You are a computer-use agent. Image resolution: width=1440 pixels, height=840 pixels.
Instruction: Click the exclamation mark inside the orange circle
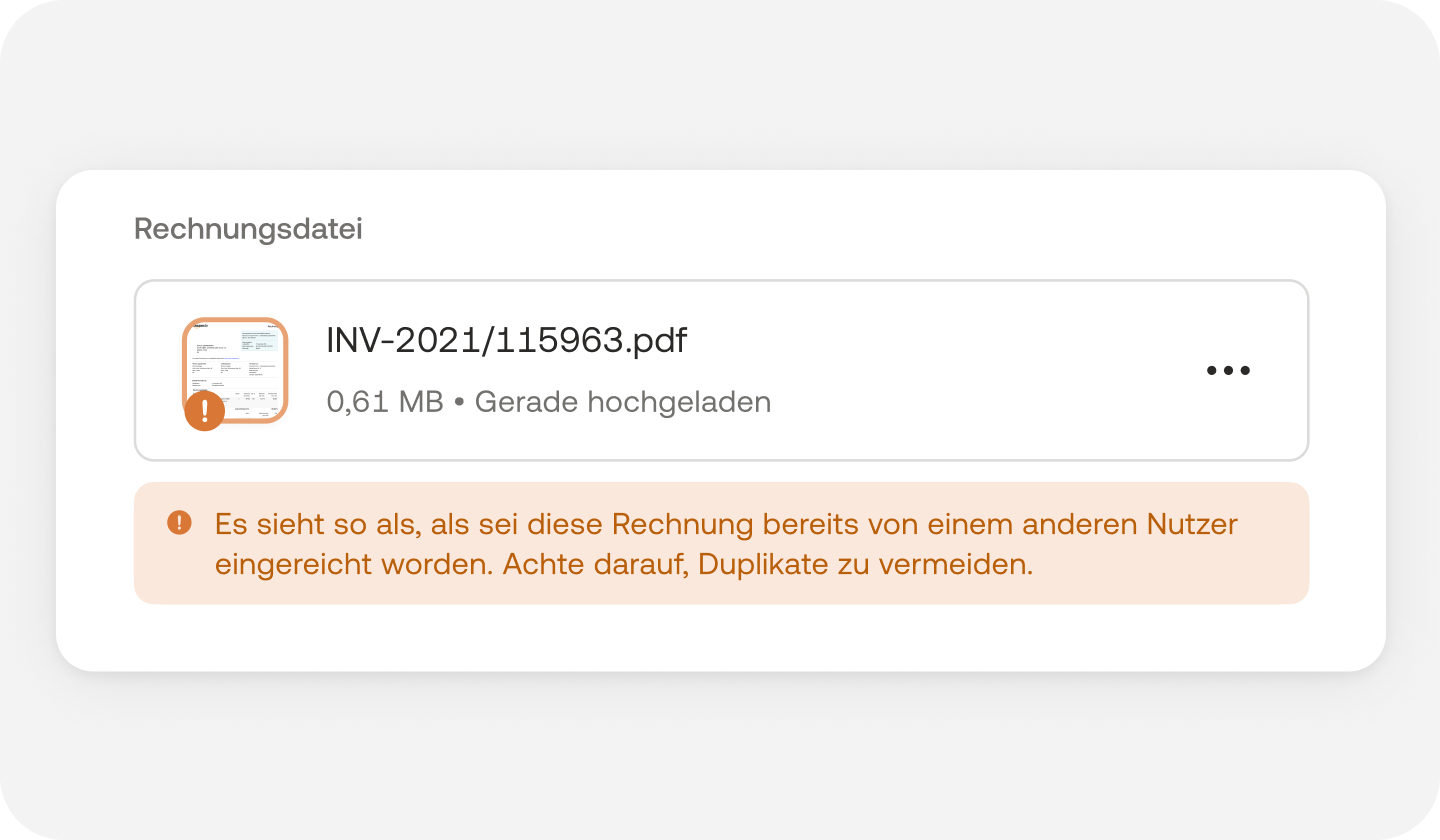tap(204, 411)
